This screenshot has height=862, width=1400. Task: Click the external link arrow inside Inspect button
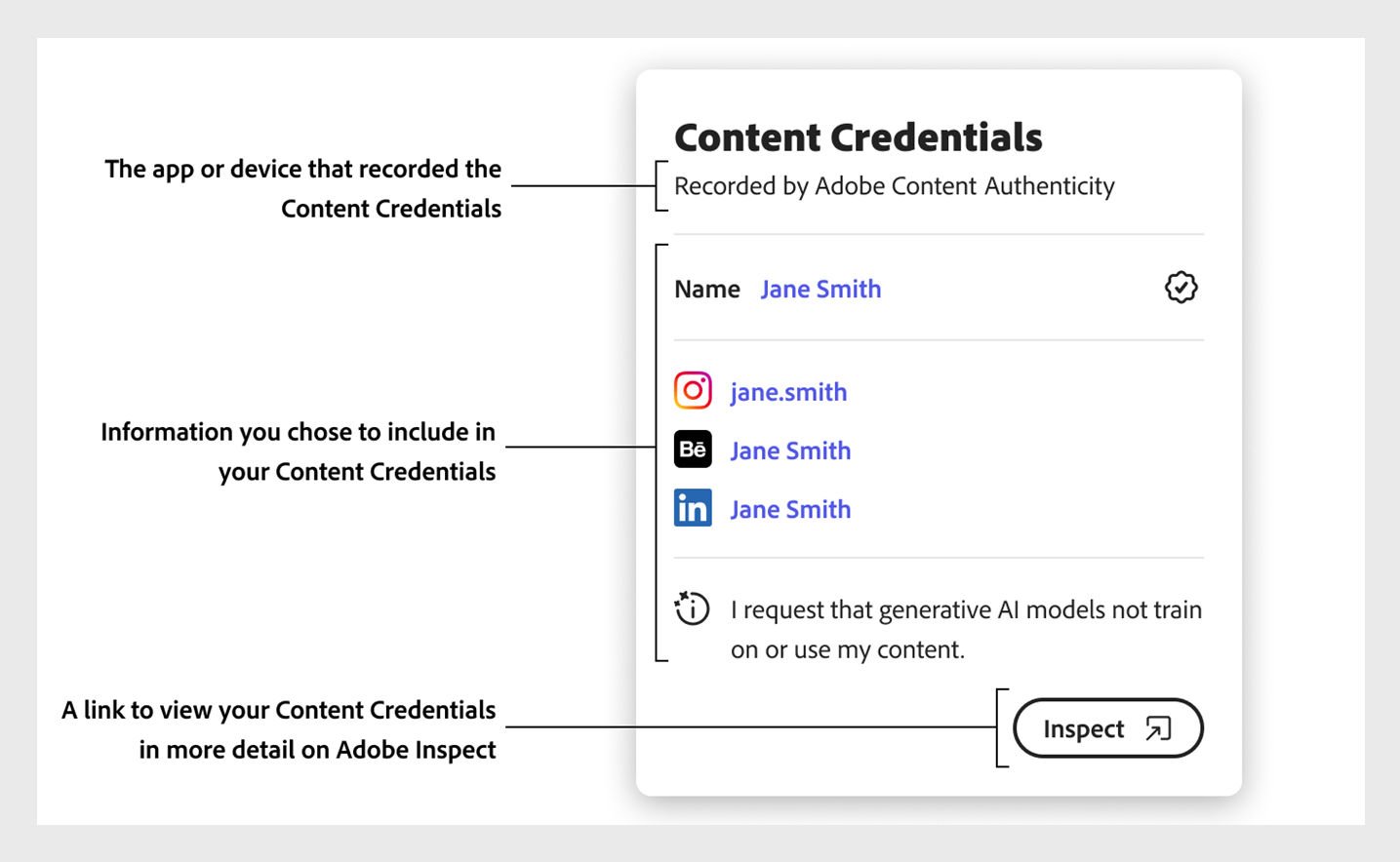tap(1157, 727)
